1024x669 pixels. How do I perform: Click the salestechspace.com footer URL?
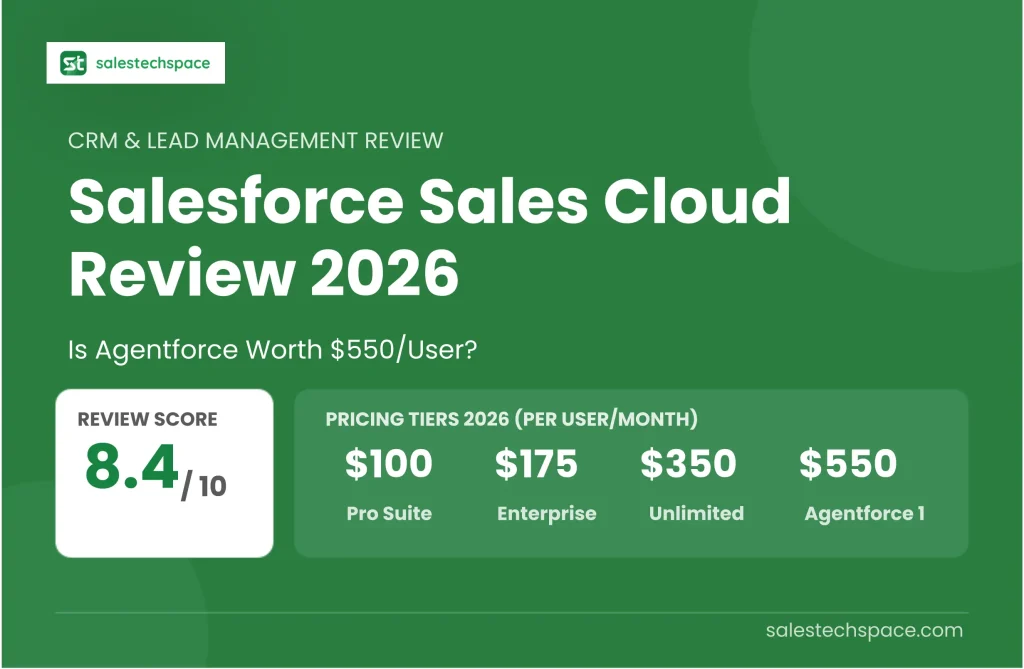click(x=864, y=630)
